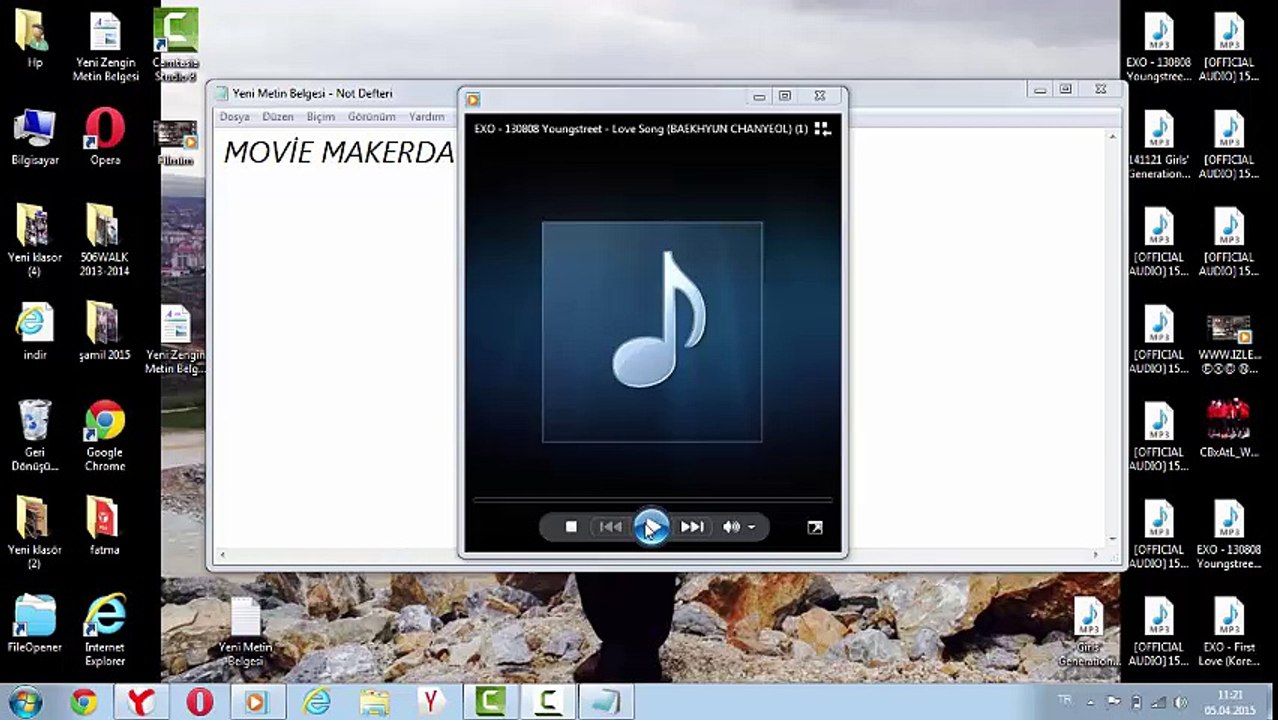Show hidden tray icons arrow
The width and height of the screenshot is (1278, 720).
pos(1091,703)
